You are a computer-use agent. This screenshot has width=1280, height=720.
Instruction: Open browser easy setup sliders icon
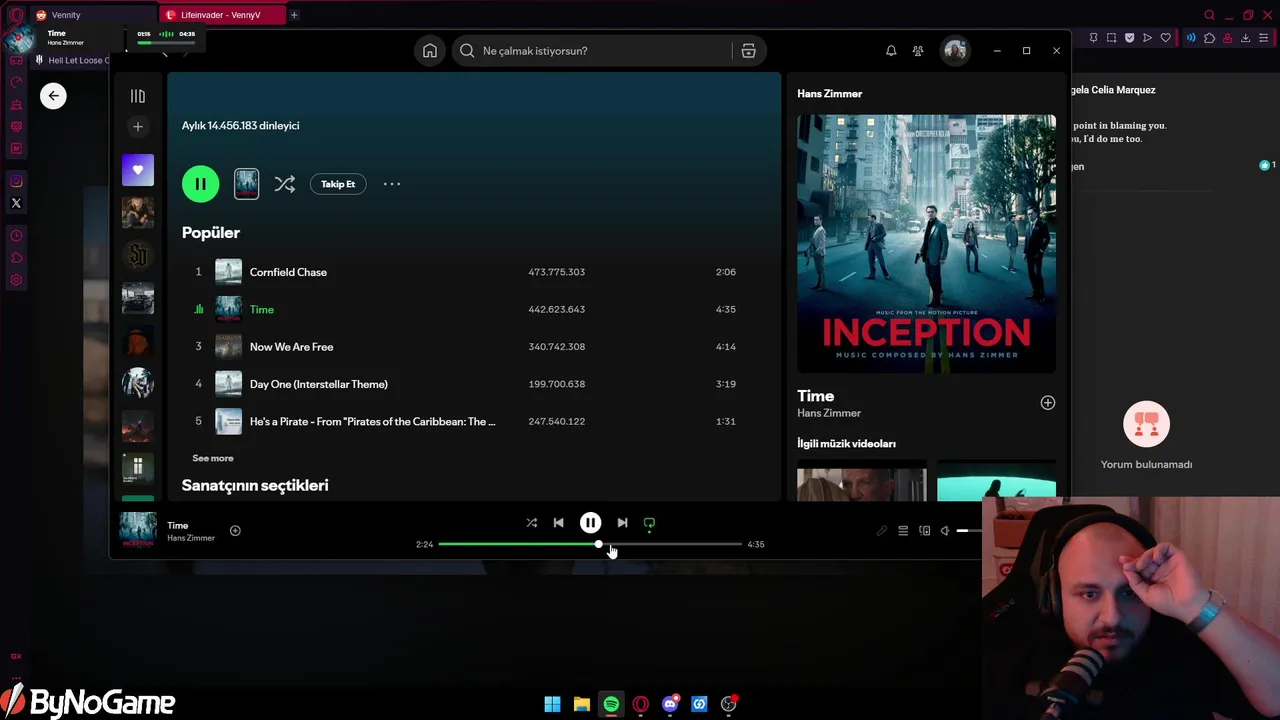tap(1263, 38)
